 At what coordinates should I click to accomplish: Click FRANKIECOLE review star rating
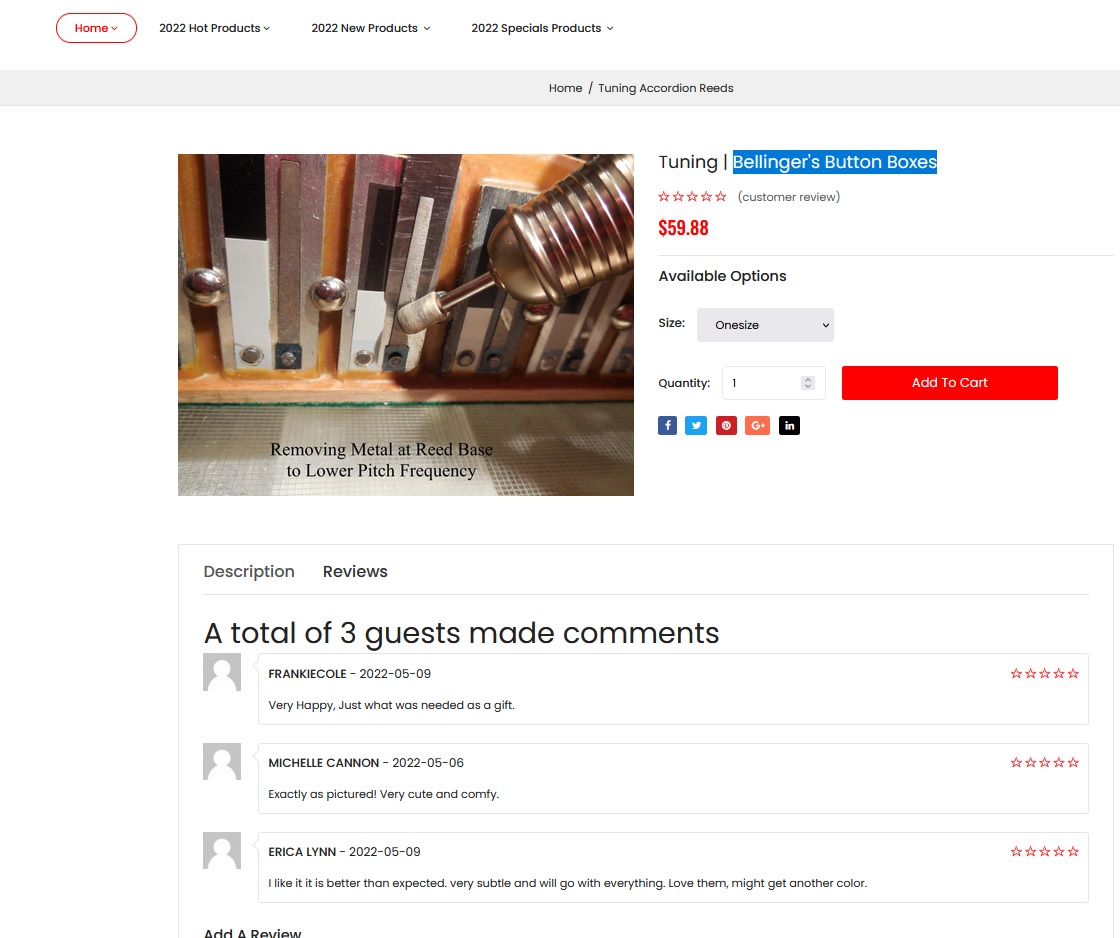click(1044, 674)
